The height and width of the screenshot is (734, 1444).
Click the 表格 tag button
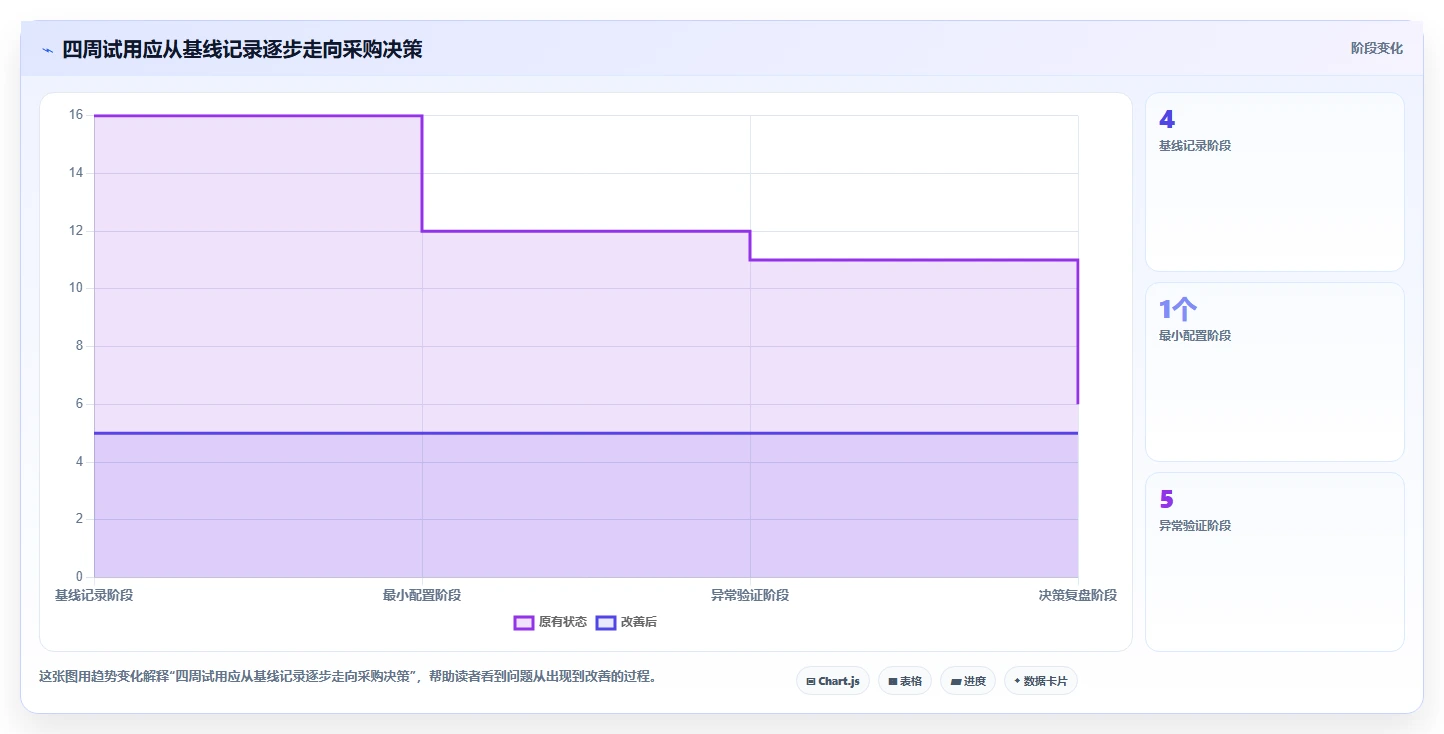[905, 681]
